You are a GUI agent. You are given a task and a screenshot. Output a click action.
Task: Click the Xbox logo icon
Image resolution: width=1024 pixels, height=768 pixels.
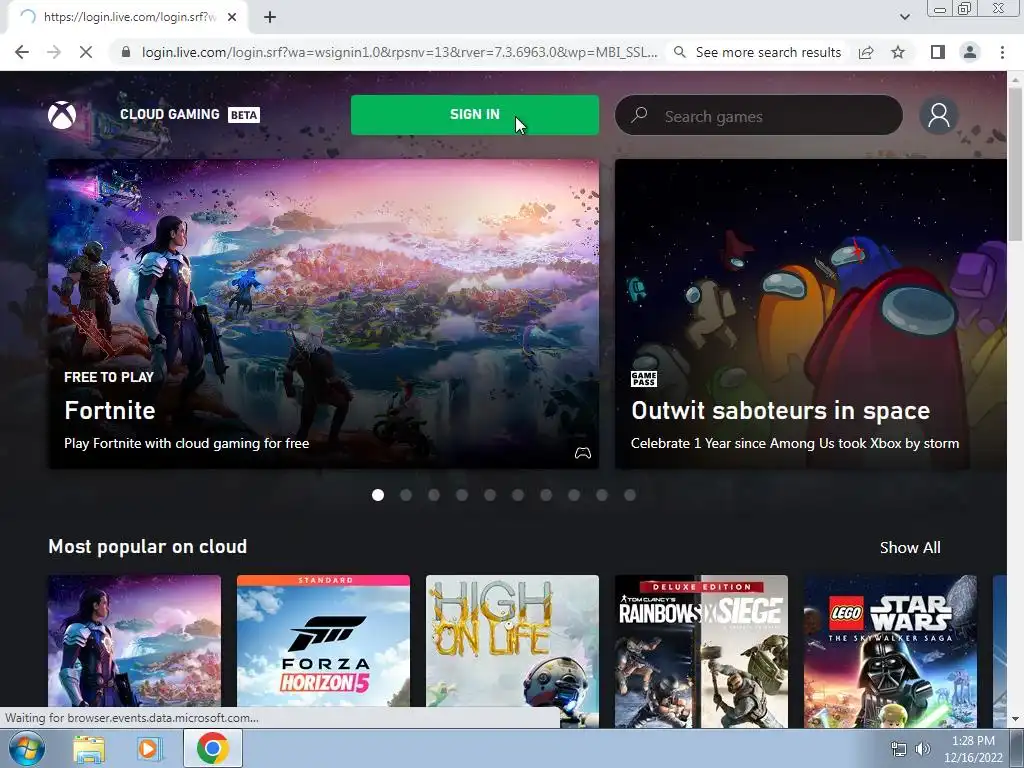click(62, 115)
